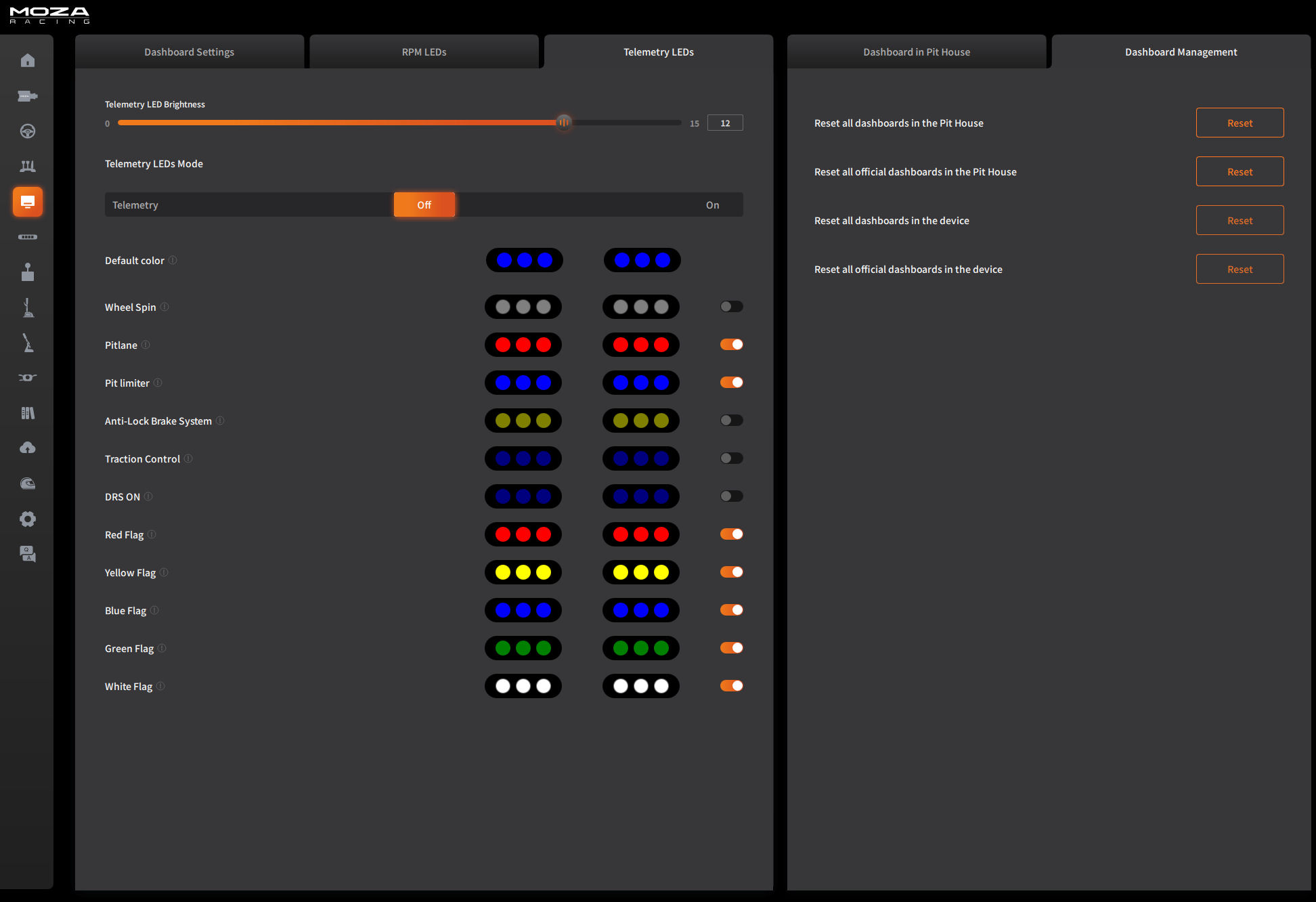Reset all official dashboards in the device
Image resolution: width=1316 pixels, height=902 pixels.
1239,270
